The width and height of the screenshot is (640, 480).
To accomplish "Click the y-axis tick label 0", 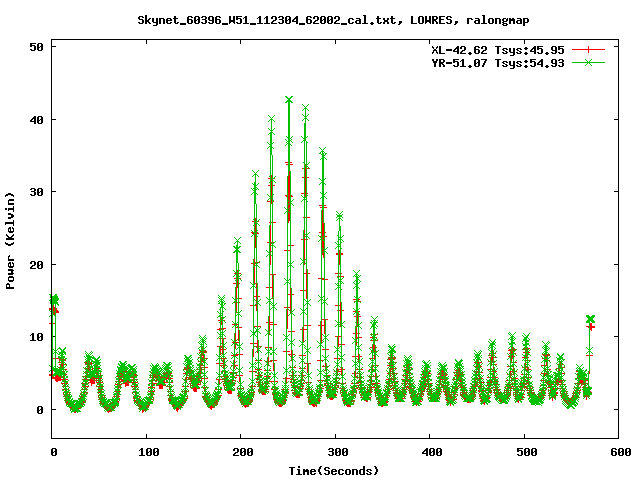I will (40, 410).
